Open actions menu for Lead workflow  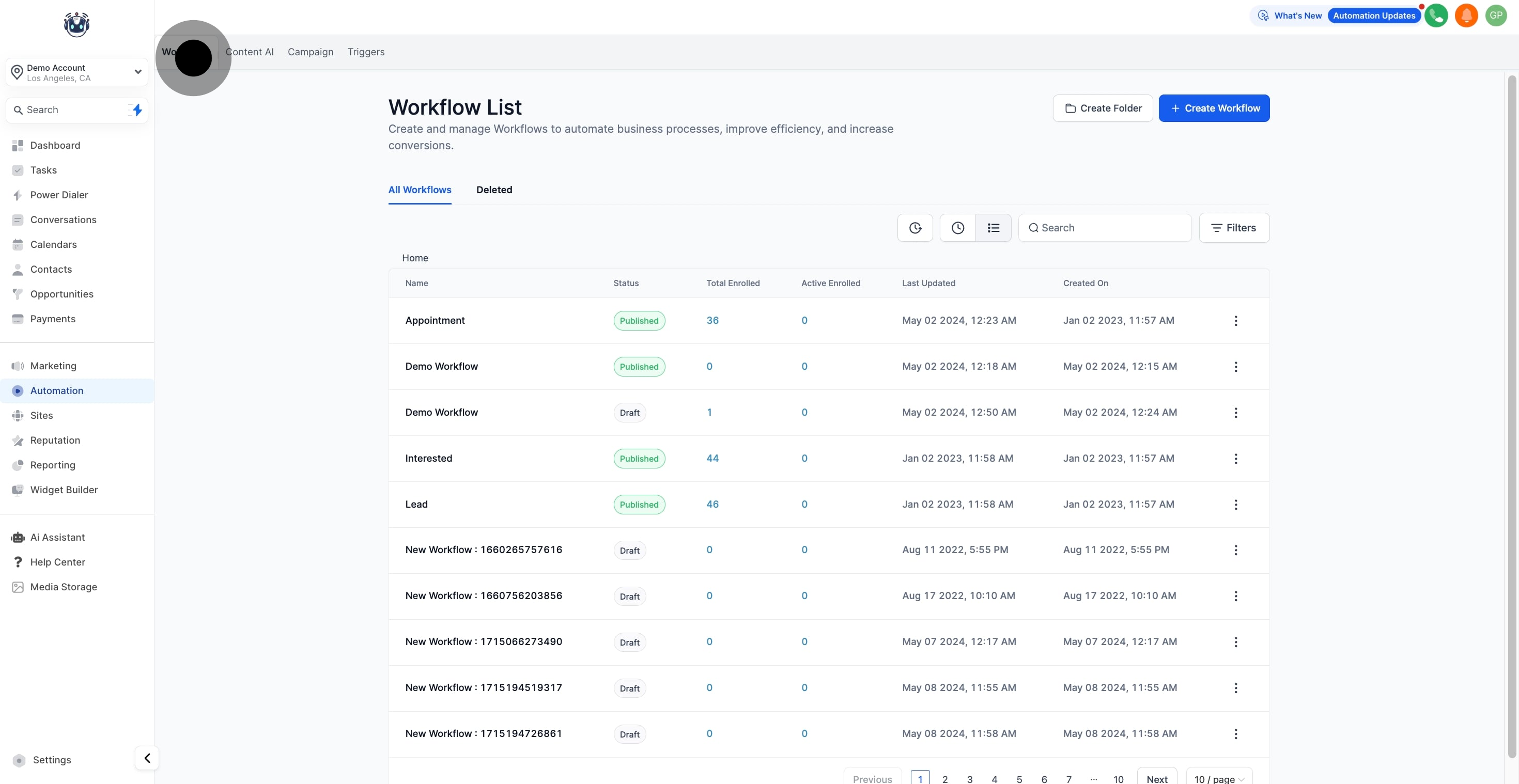tap(1235, 505)
